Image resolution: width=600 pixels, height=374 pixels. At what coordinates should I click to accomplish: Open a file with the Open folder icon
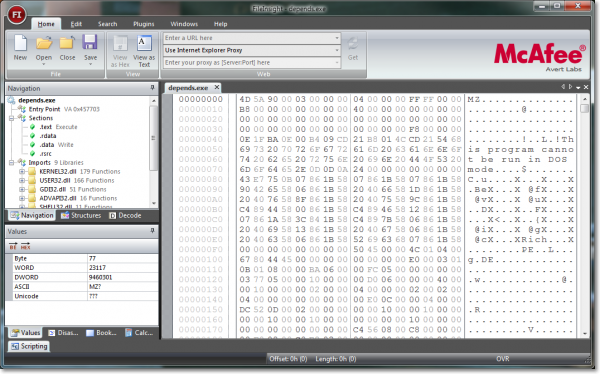click(x=44, y=43)
